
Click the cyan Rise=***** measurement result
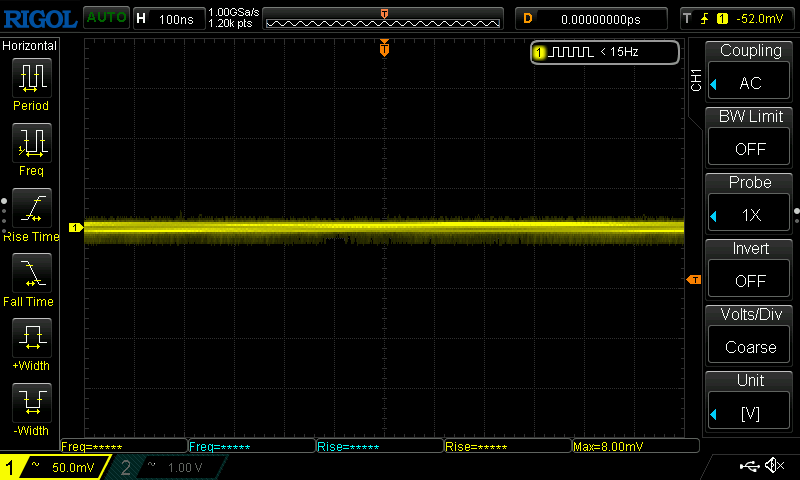(x=380, y=446)
